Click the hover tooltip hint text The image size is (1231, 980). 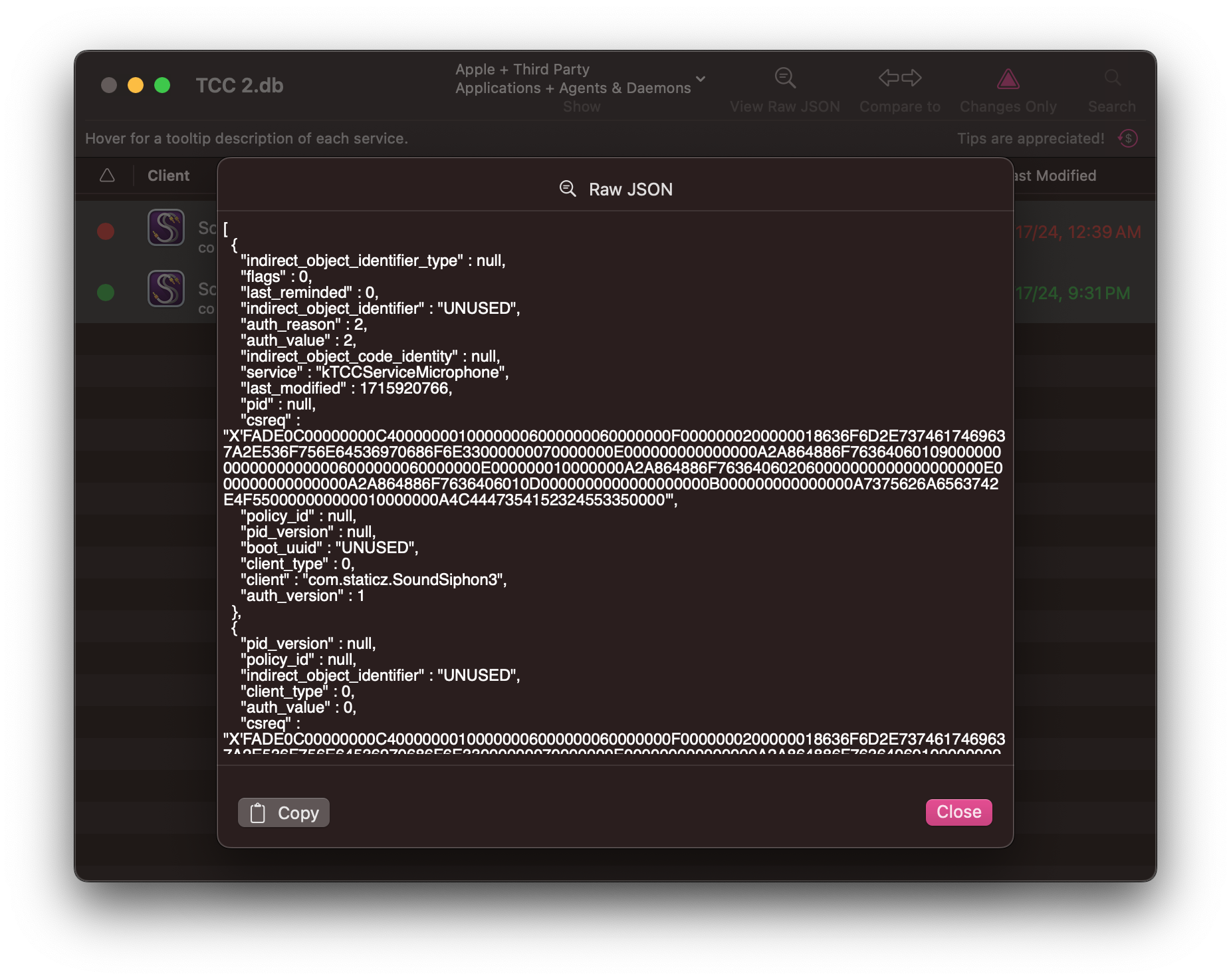[247, 138]
